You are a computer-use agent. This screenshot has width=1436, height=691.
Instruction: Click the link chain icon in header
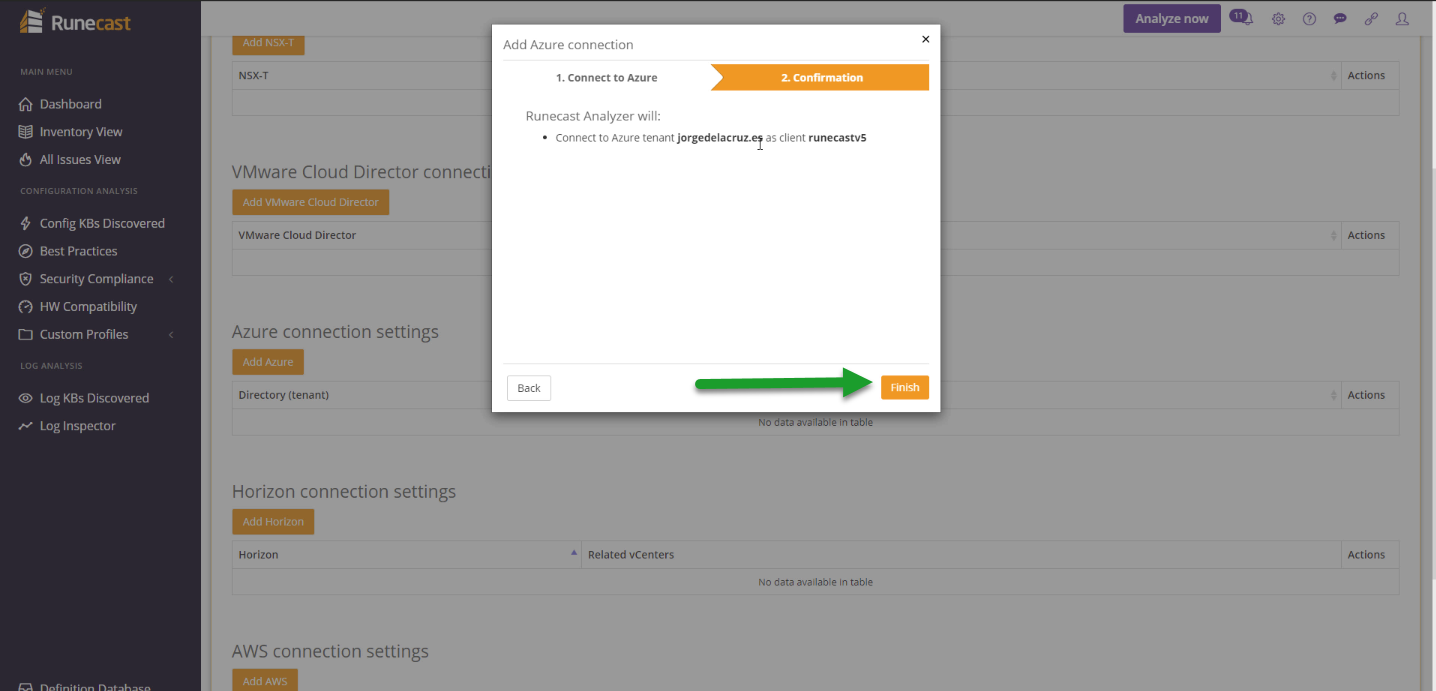[1371, 19]
